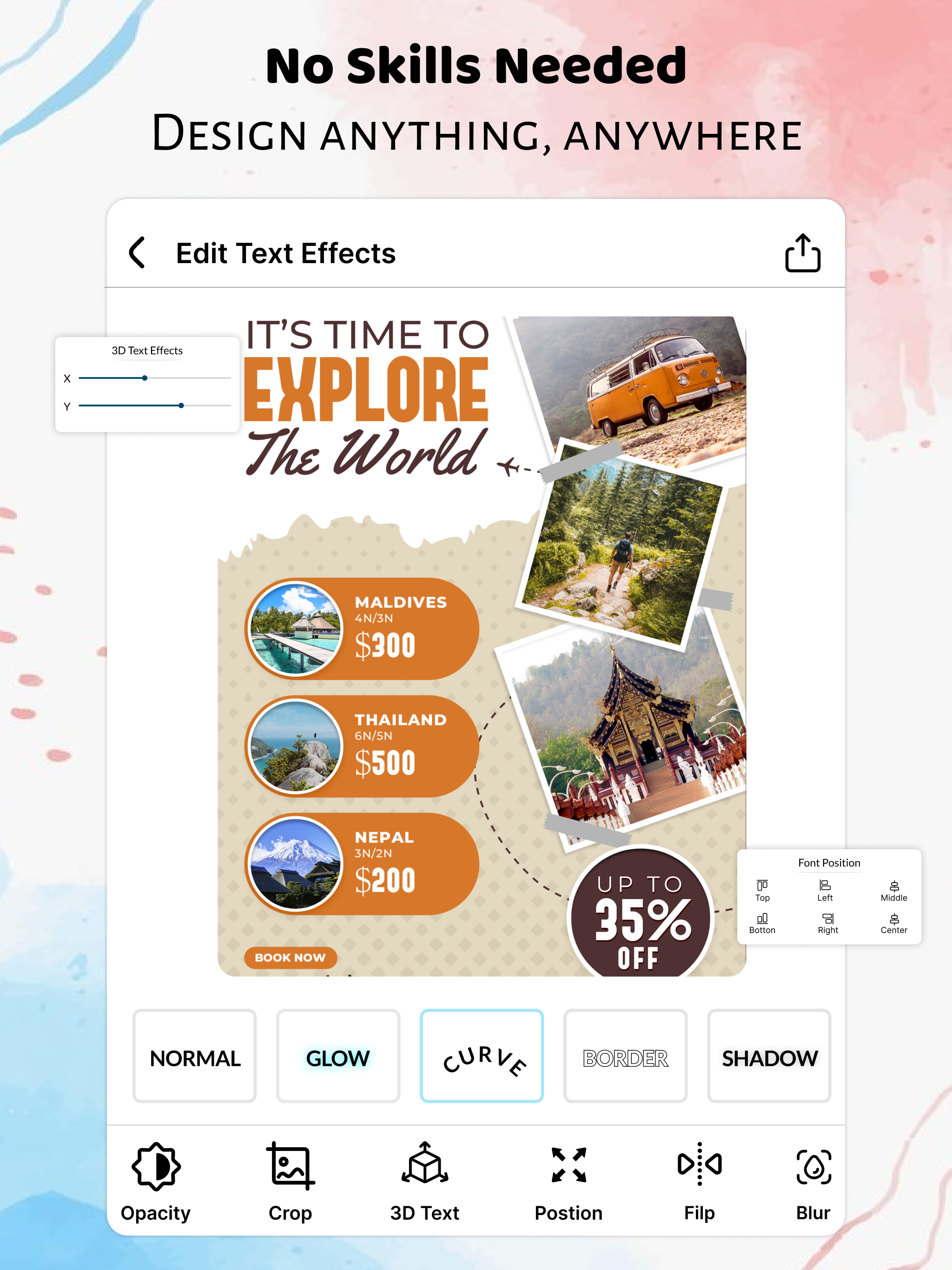Set font position to Center

pos(893,923)
